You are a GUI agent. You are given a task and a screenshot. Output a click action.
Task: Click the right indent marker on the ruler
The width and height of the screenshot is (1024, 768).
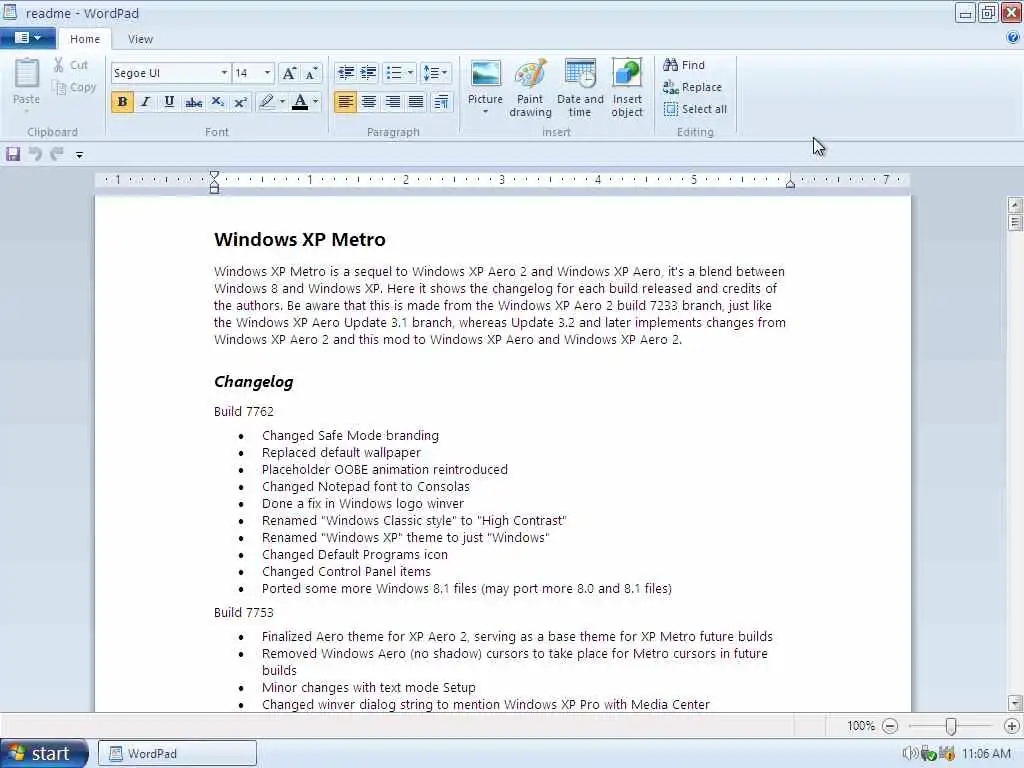[790, 184]
